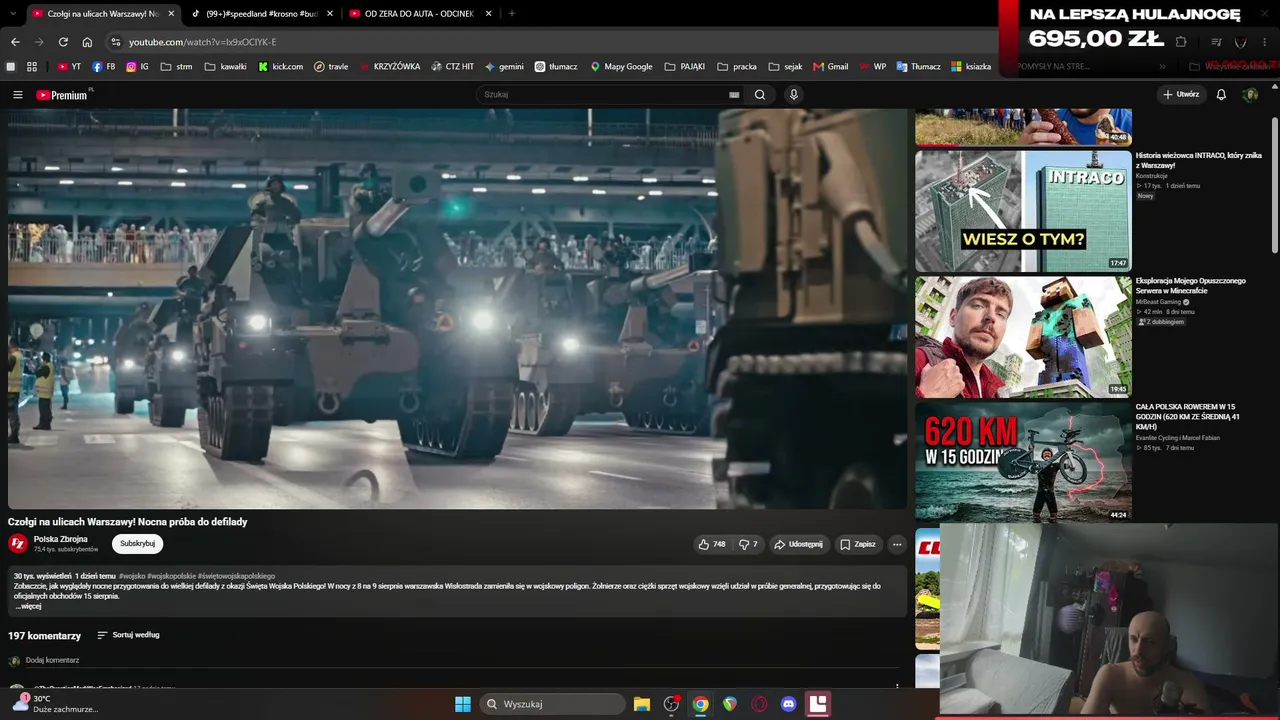Open the pracka bookmarks folder

pyautogui.click(x=737, y=67)
